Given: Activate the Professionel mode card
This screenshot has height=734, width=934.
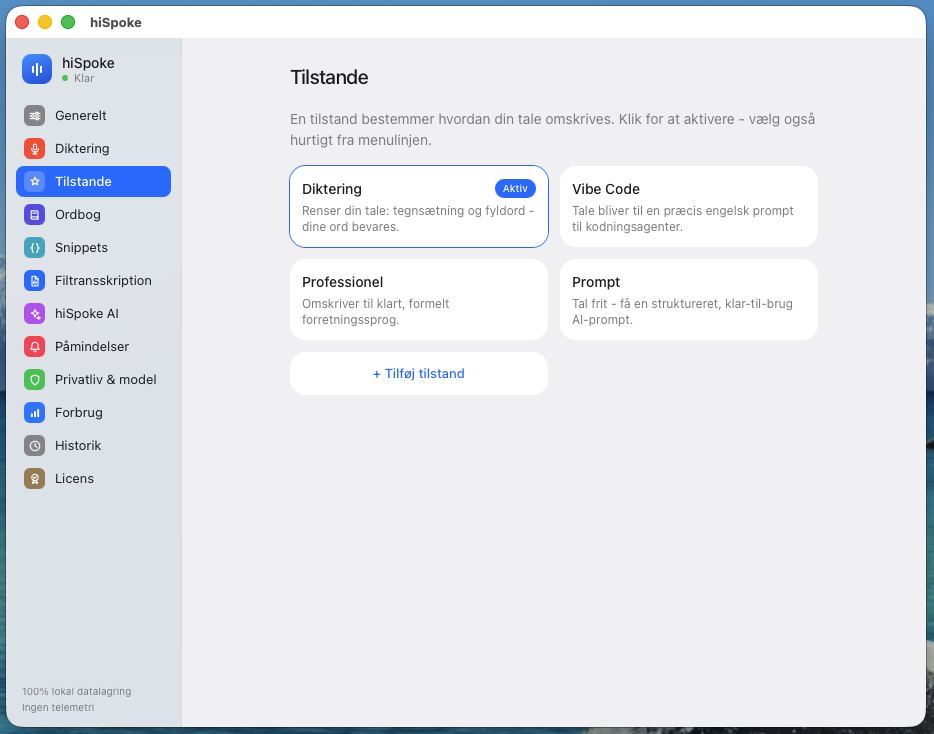Looking at the screenshot, I should click(419, 299).
